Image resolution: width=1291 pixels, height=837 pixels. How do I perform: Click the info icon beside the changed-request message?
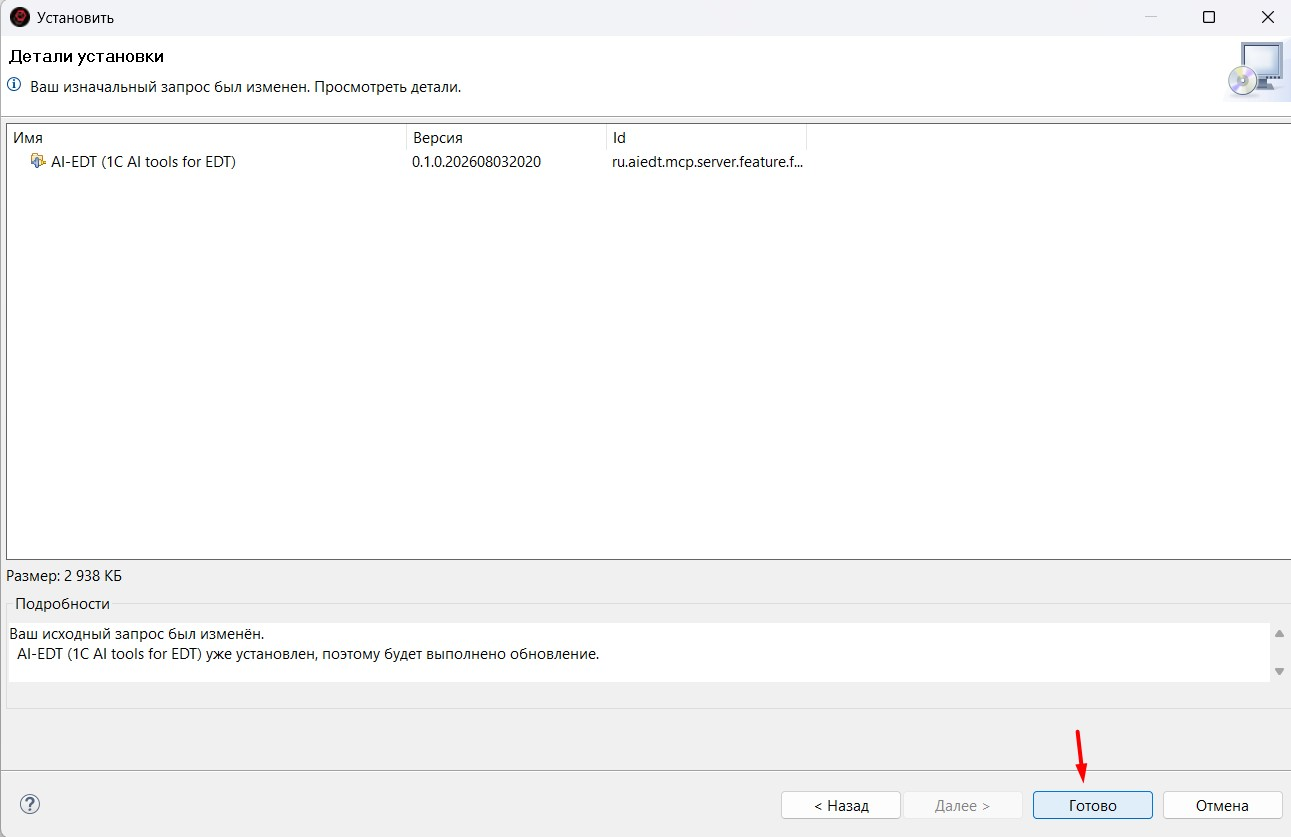coord(14,86)
